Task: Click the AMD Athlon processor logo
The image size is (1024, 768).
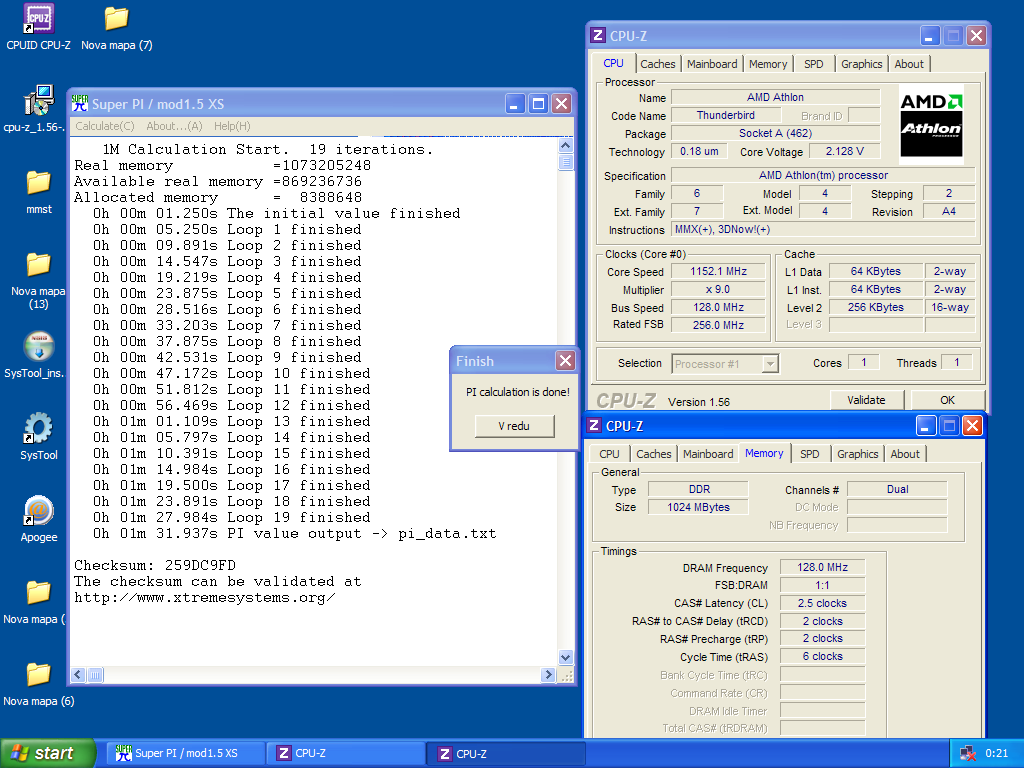Action: click(931, 124)
